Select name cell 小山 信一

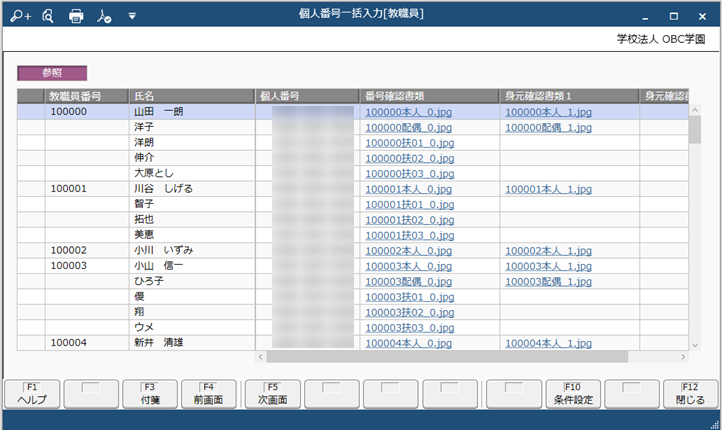pos(192,266)
